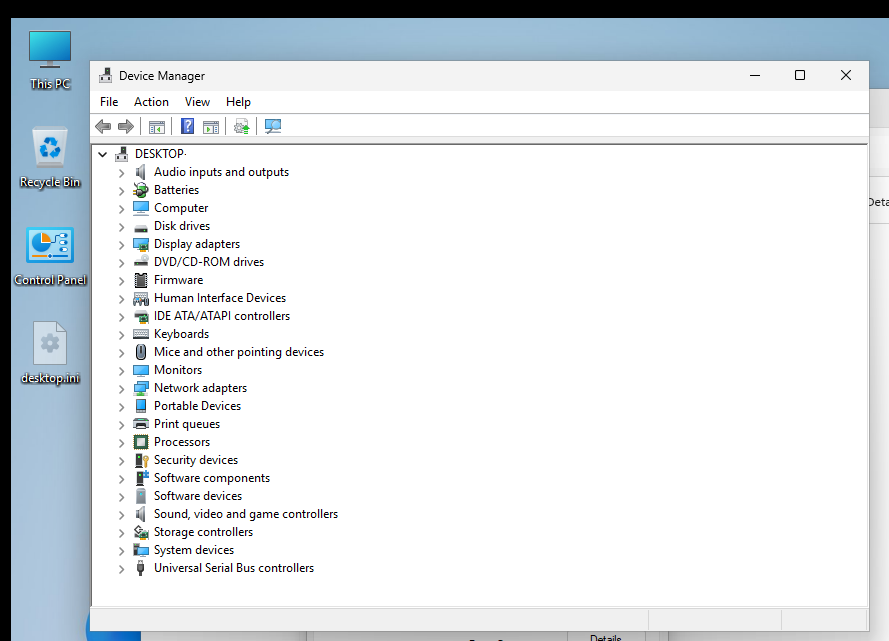The width and height of the screenshot is (889, 641).
Task: Click the Computer category monitor icon
Action: 141,208
